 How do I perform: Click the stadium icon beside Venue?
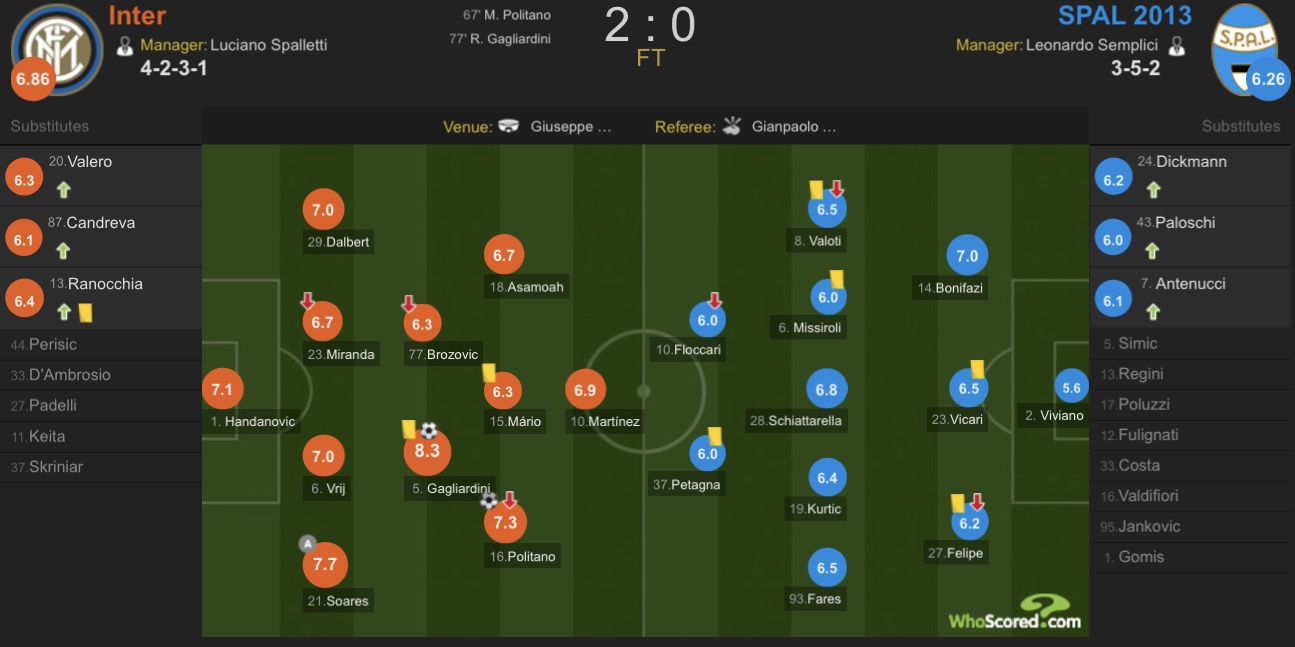coord(509,126)
